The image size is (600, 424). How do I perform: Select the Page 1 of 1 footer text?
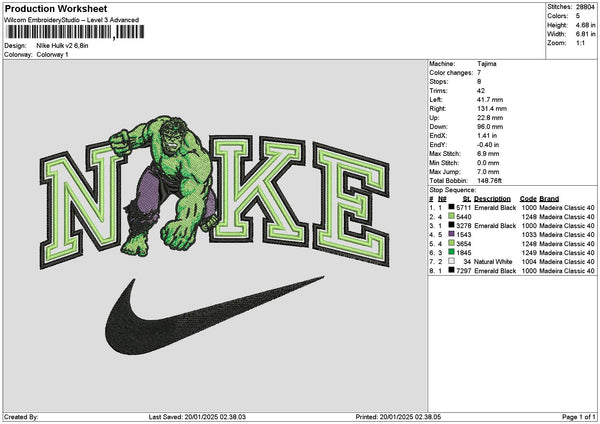pyautogui.click(x=579, y=417)
